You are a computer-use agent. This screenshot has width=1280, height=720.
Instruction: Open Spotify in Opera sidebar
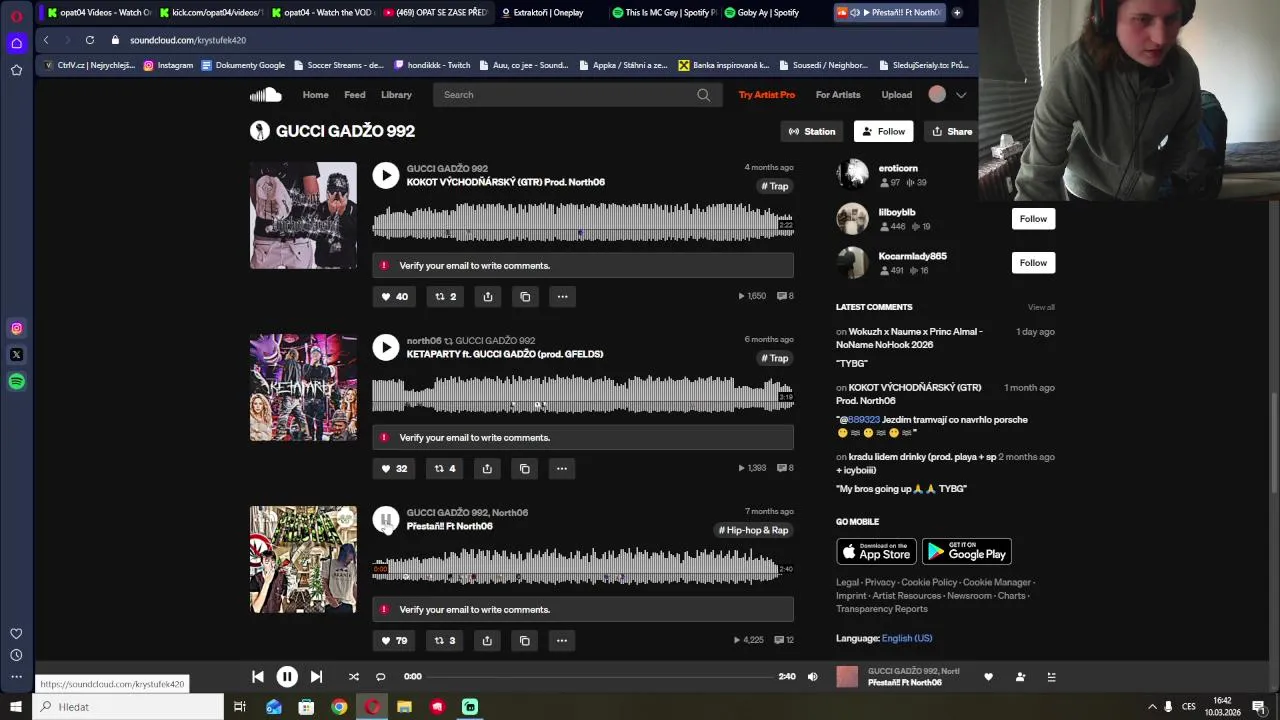[16, 381]
